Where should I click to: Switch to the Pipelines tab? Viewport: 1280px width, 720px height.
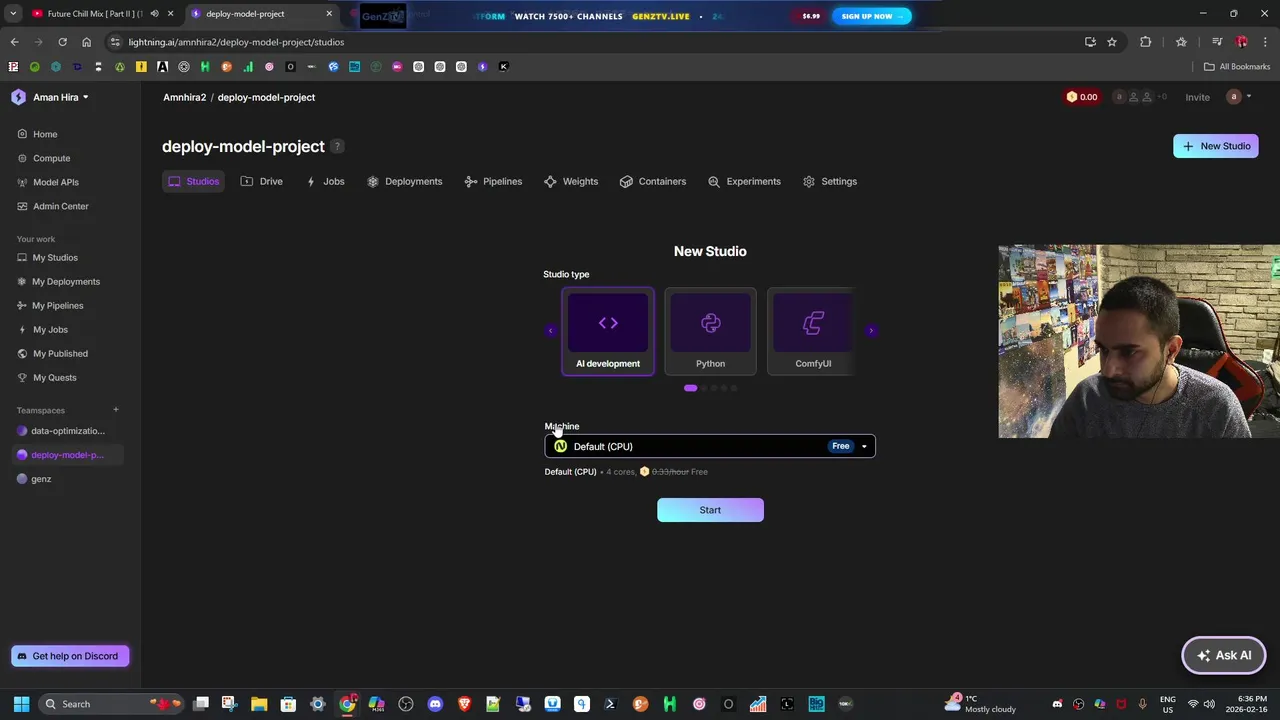click(493, 181)
